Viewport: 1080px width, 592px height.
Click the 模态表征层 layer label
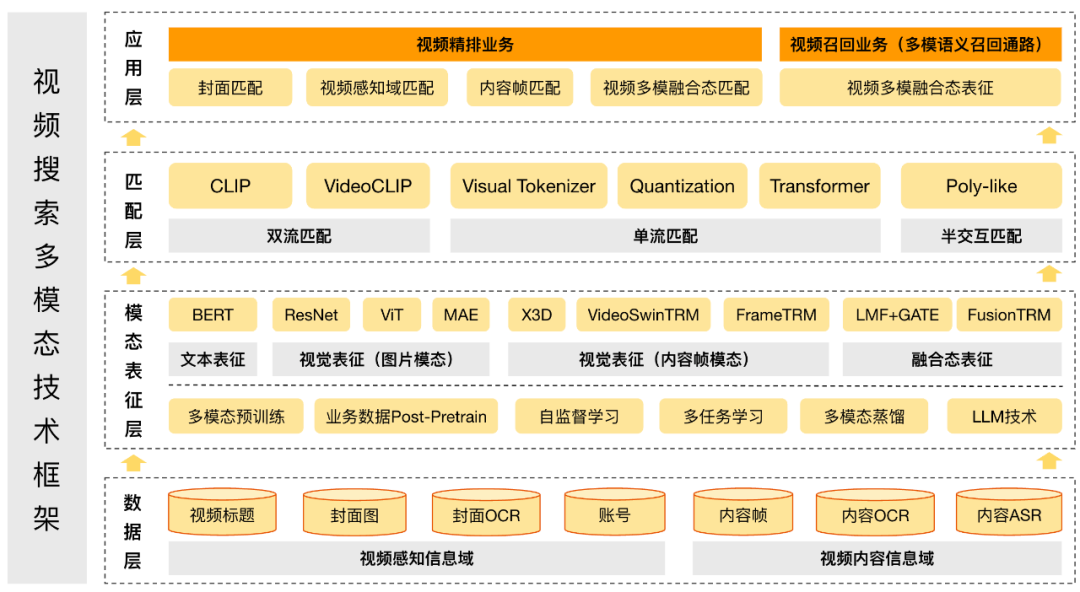133,371
